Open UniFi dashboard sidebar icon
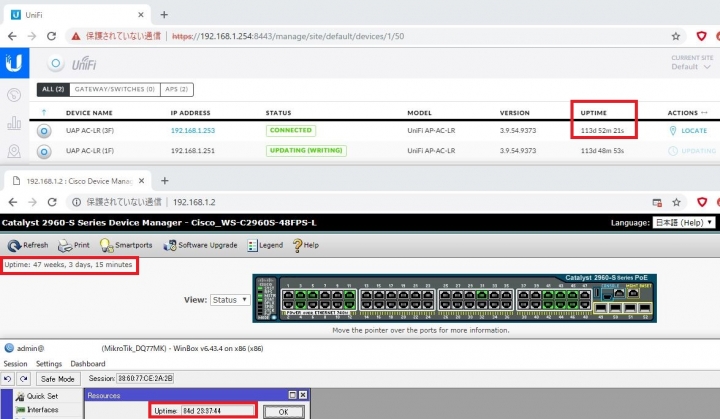 [x=14, y=95]
